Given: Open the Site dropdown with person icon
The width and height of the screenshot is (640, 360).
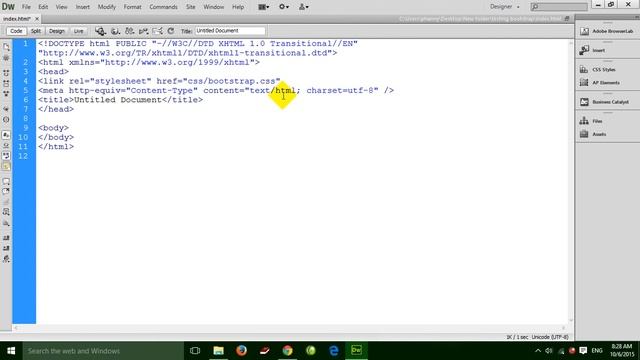Looking at the screenshot, I should (x=304, y=7).
